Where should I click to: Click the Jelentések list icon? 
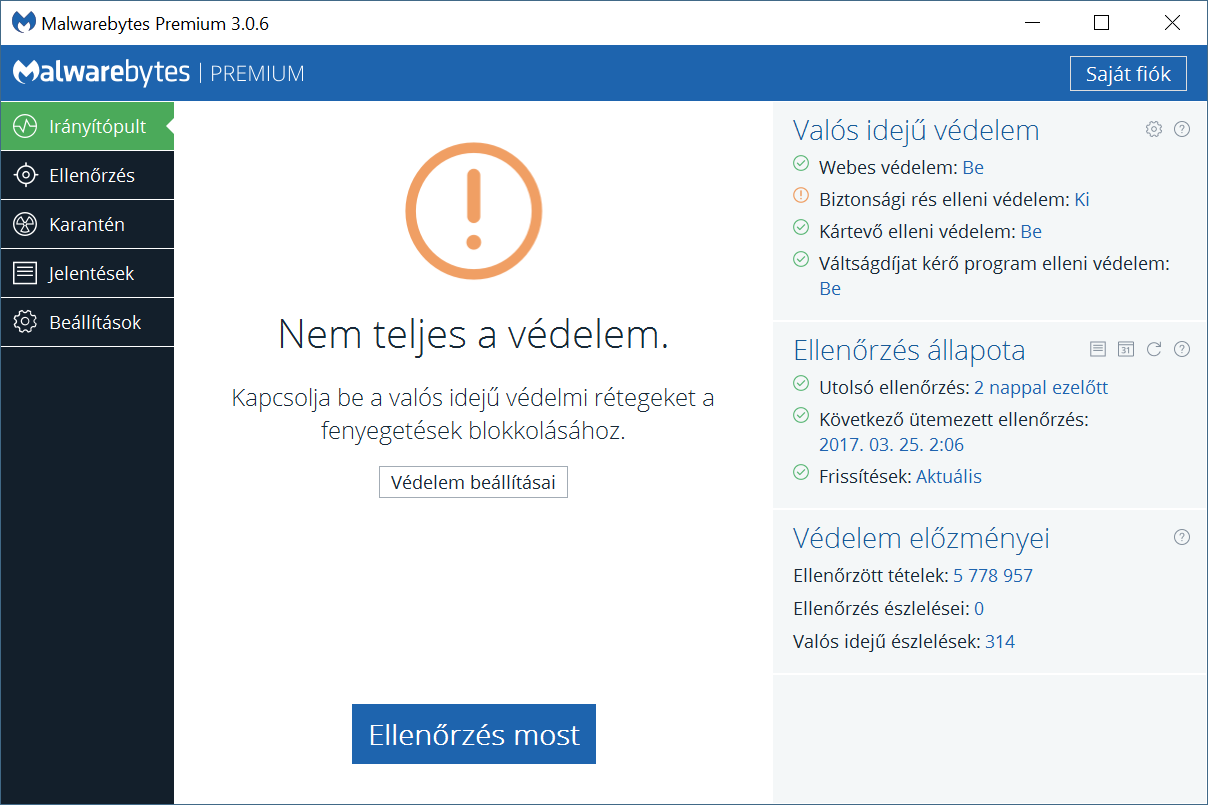click(25, 274)
